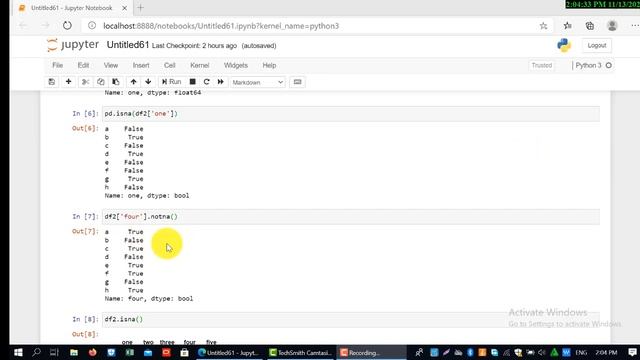Switch to Recording taskbar window
Viewport: 640px width, 360px height.
click(371, 352)
